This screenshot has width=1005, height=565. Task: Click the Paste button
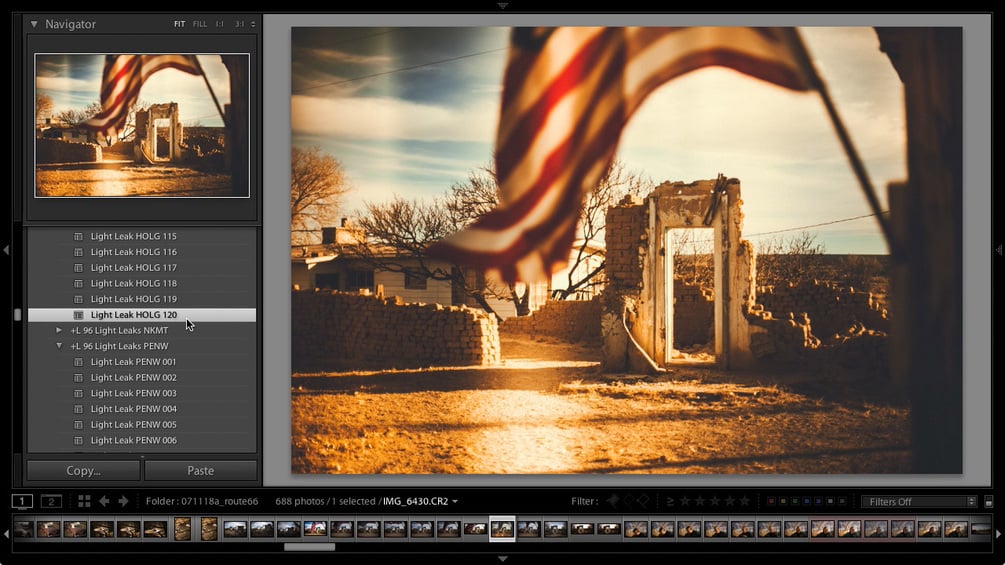point(201,471)
